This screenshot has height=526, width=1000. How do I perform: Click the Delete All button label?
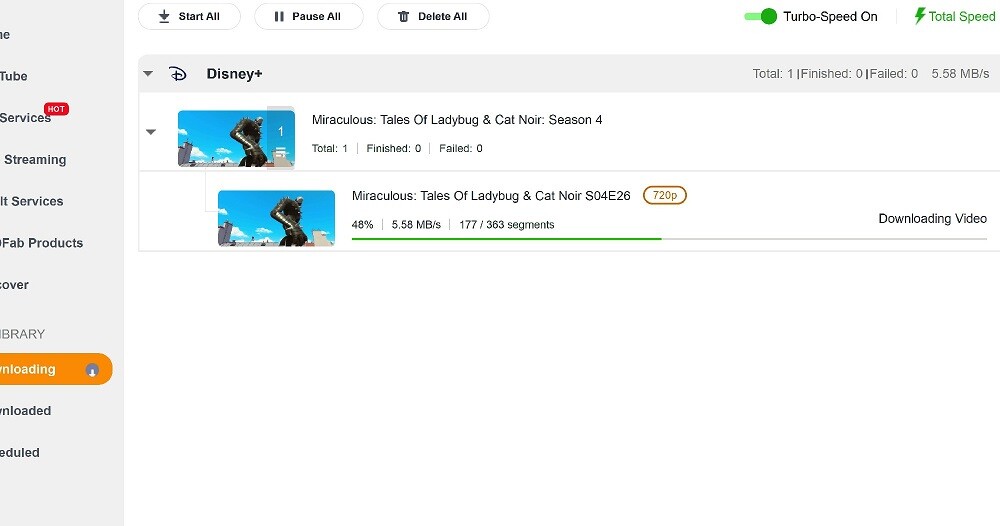[x=442, y=17]
